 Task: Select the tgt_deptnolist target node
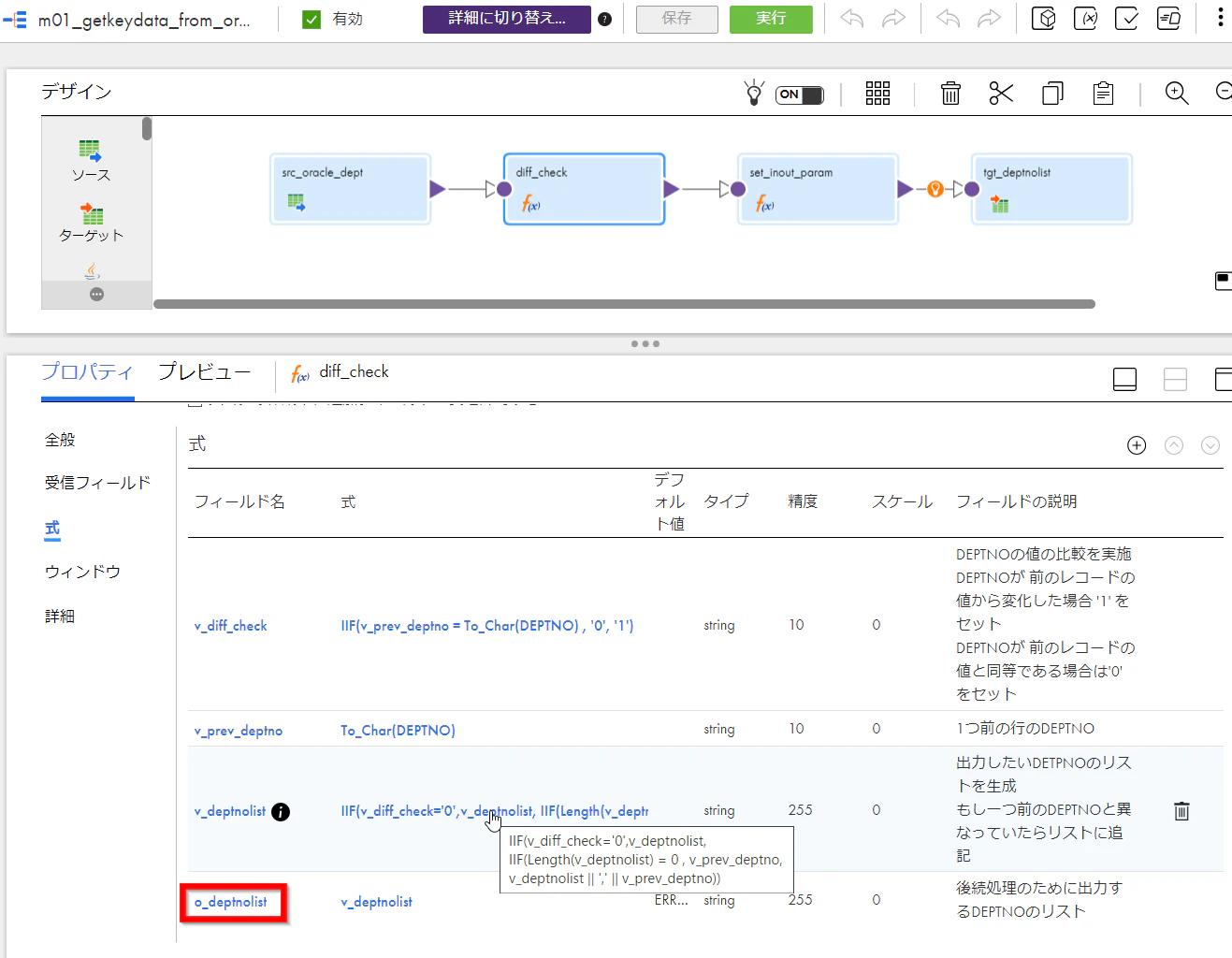tap(1051, 189)
